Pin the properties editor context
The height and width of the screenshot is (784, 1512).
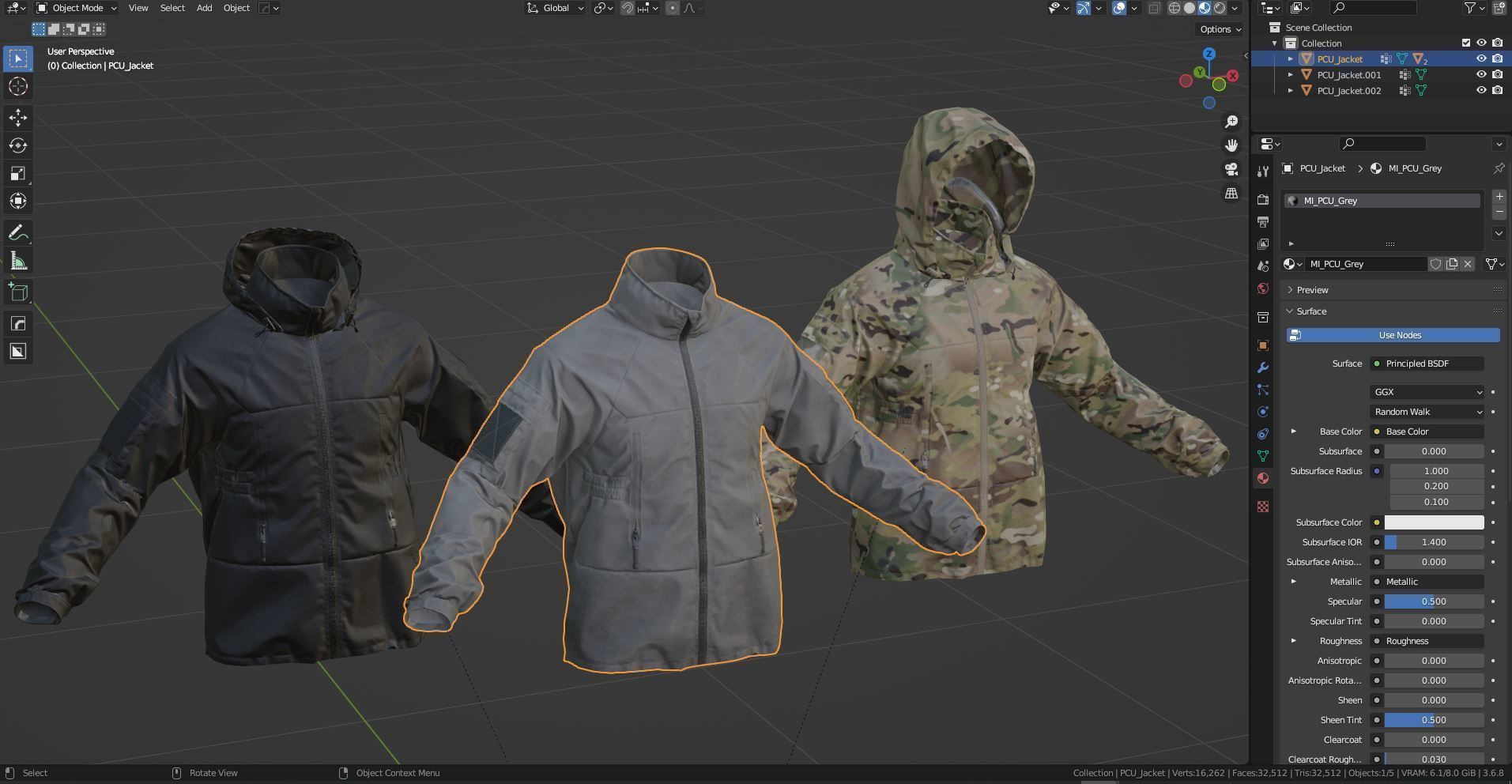1499,168
